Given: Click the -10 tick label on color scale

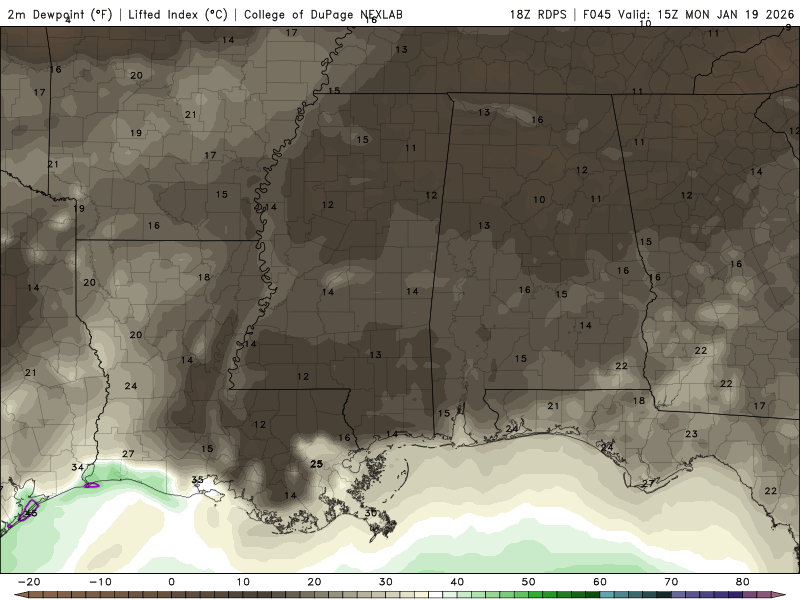Looking at the screenshot, I should coord(100,582).
